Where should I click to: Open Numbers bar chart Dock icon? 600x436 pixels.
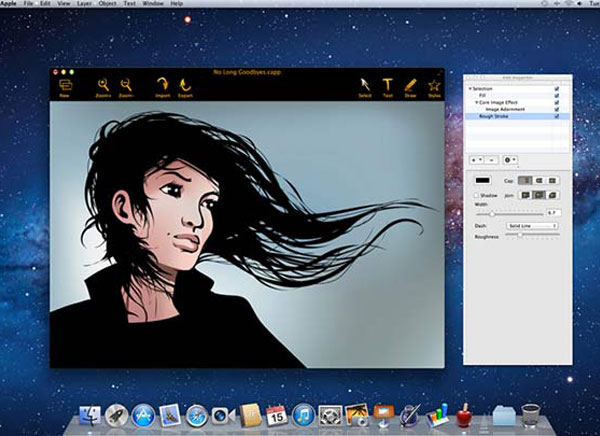(437, 415)
